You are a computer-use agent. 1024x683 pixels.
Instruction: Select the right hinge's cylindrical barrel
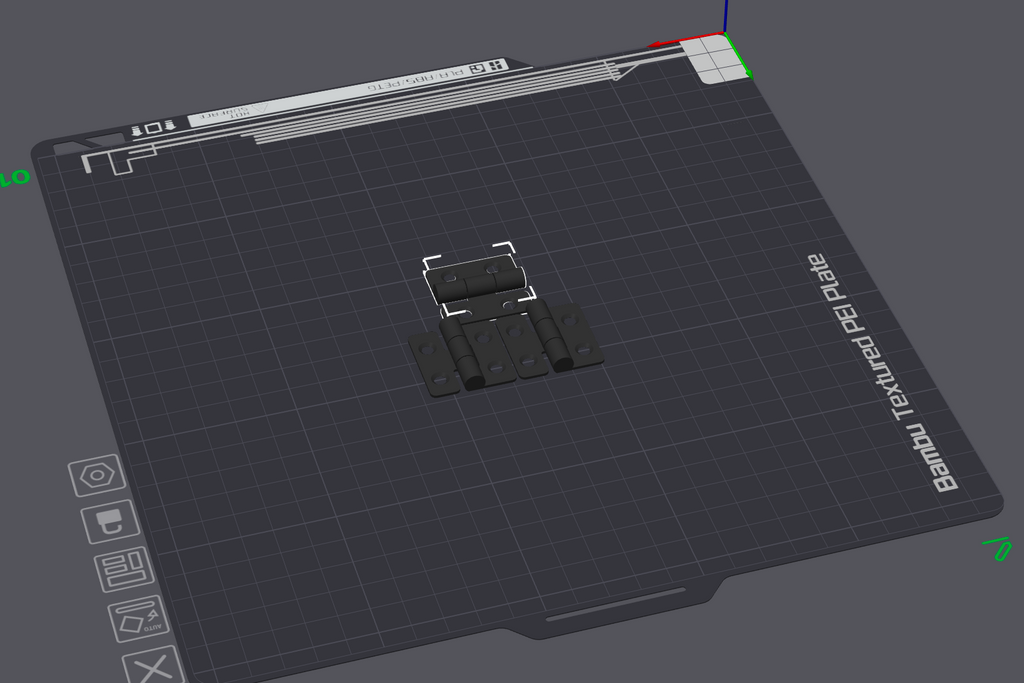tap(551, 336)
